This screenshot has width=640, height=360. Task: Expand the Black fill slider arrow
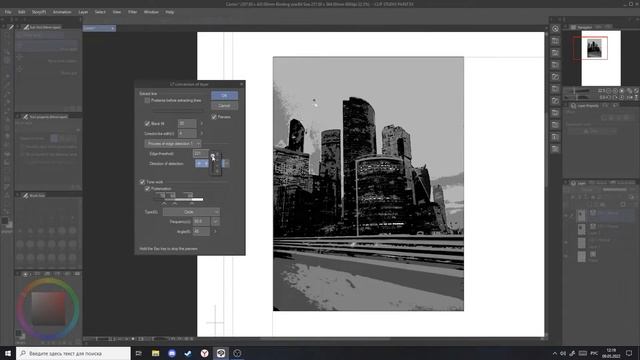pos(202,123)
